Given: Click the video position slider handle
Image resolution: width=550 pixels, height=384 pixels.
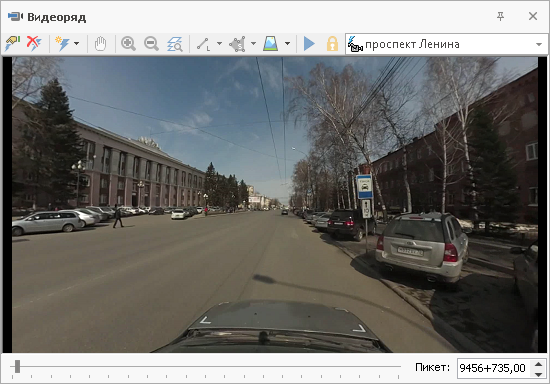Looking at the screenshot, I should pos(17,366).
